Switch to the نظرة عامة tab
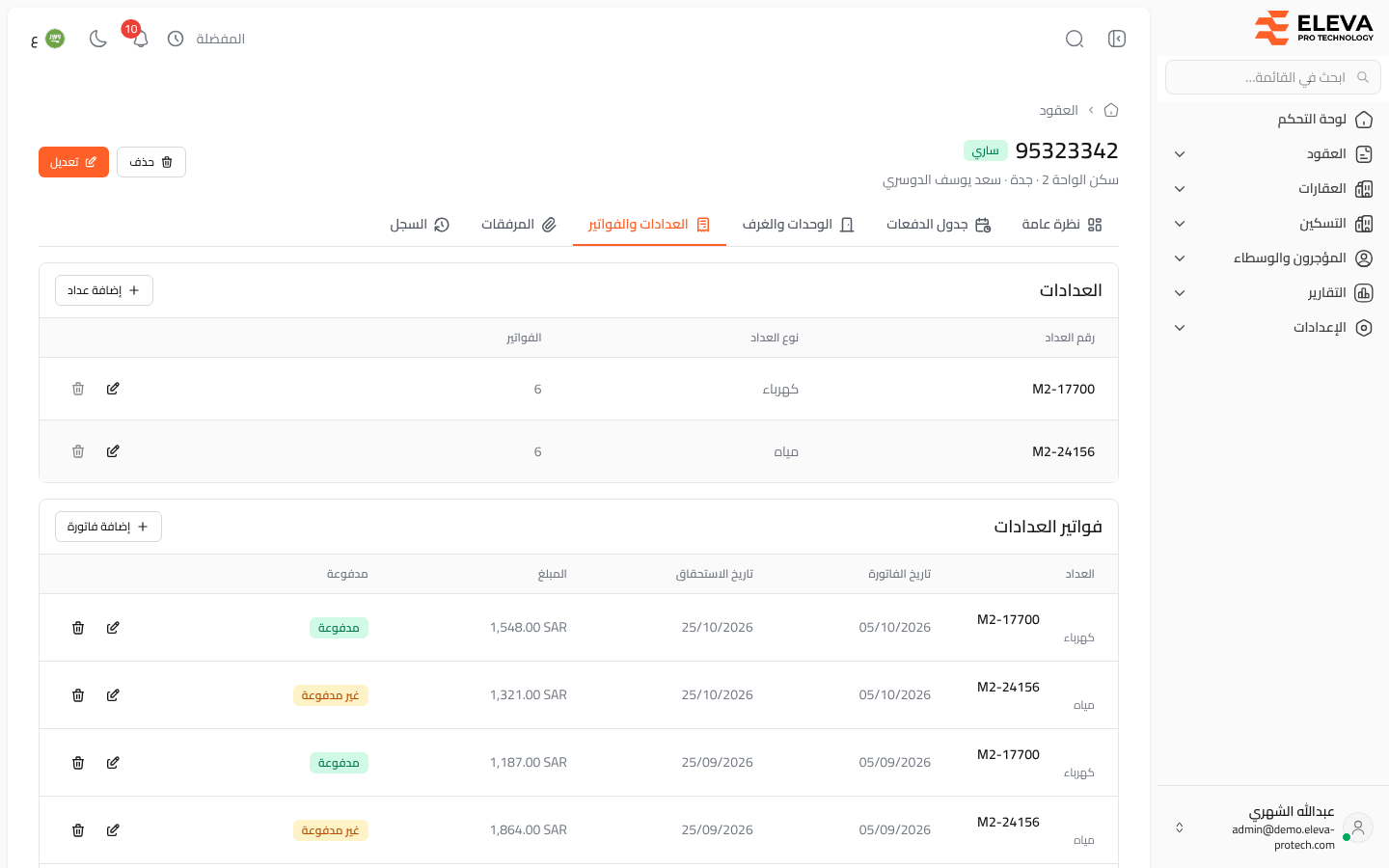Image resolution: width=1389 pixels, height=868 pixels. pos(1062,225)
